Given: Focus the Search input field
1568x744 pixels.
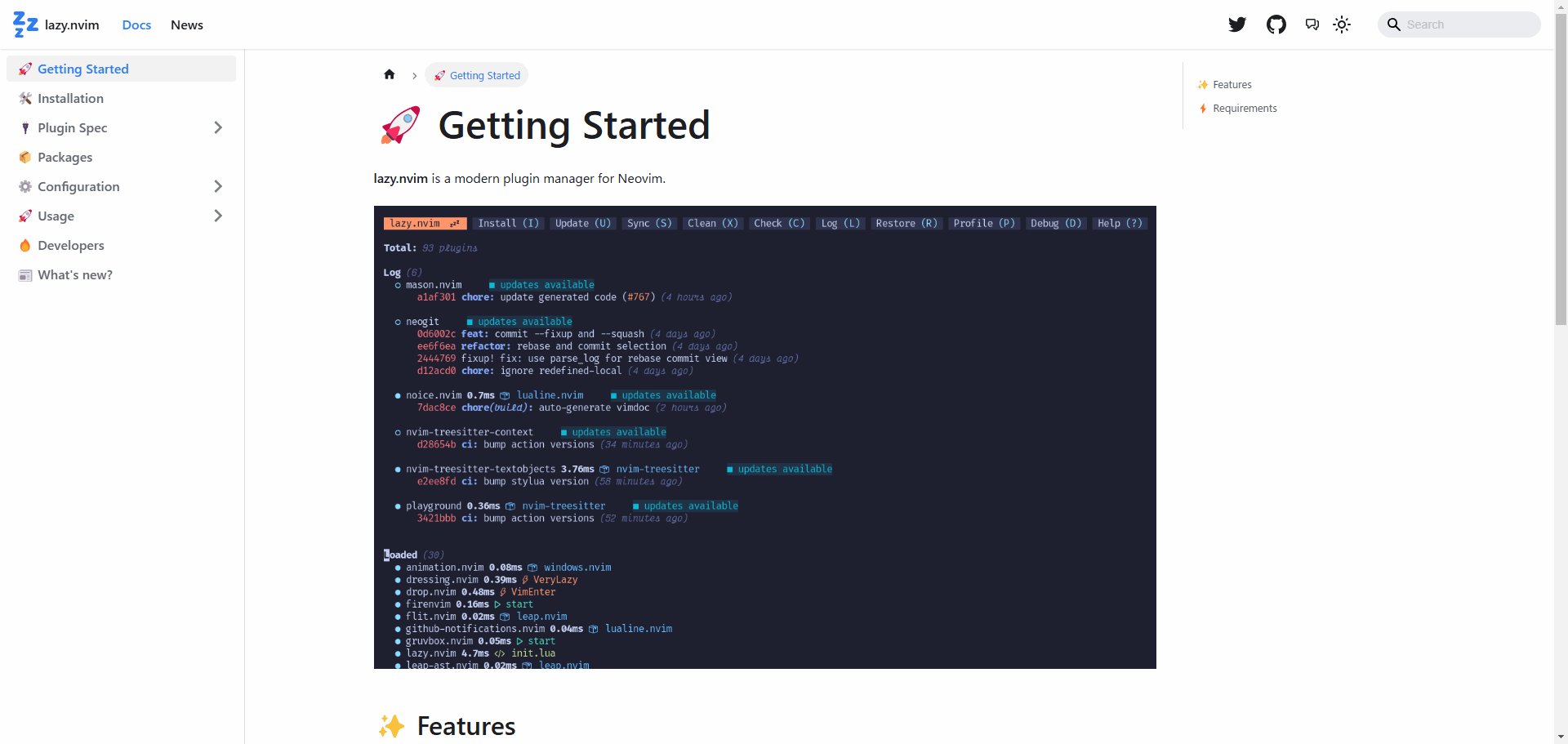Looking at the screenshot, I should coord(1459,25).
